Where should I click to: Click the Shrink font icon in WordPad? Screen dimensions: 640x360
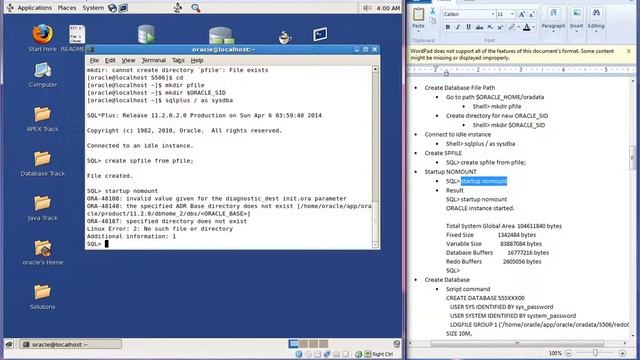(x=531, y=14)
